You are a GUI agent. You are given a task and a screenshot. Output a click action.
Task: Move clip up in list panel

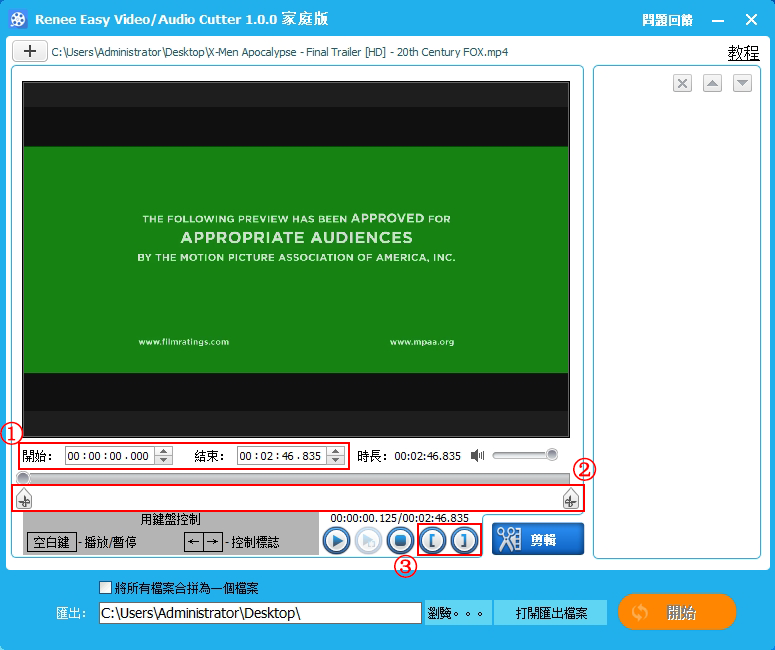[x=712, y=84]
